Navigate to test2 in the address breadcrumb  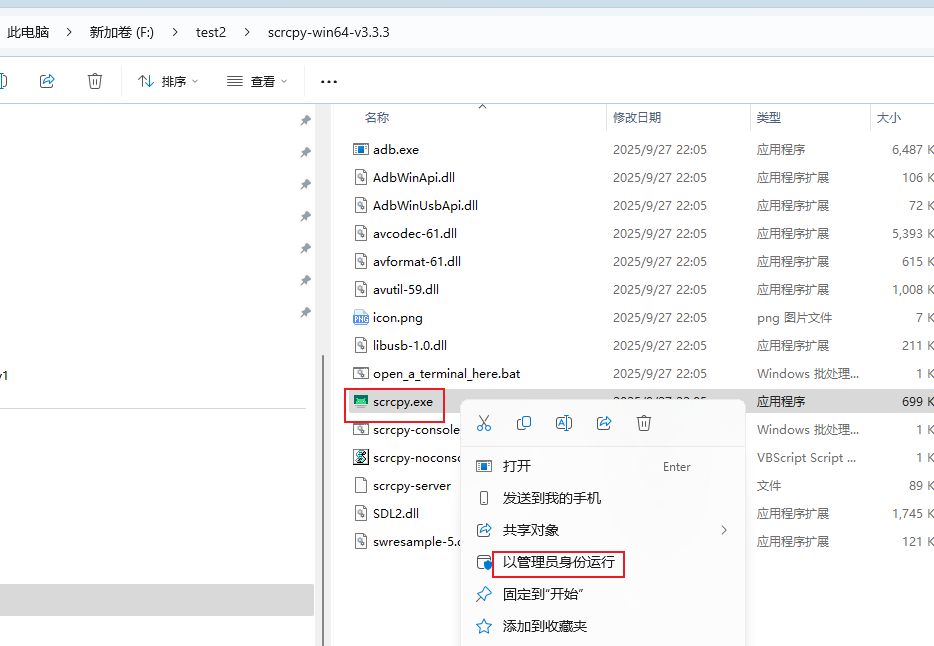tap(211, 32)
